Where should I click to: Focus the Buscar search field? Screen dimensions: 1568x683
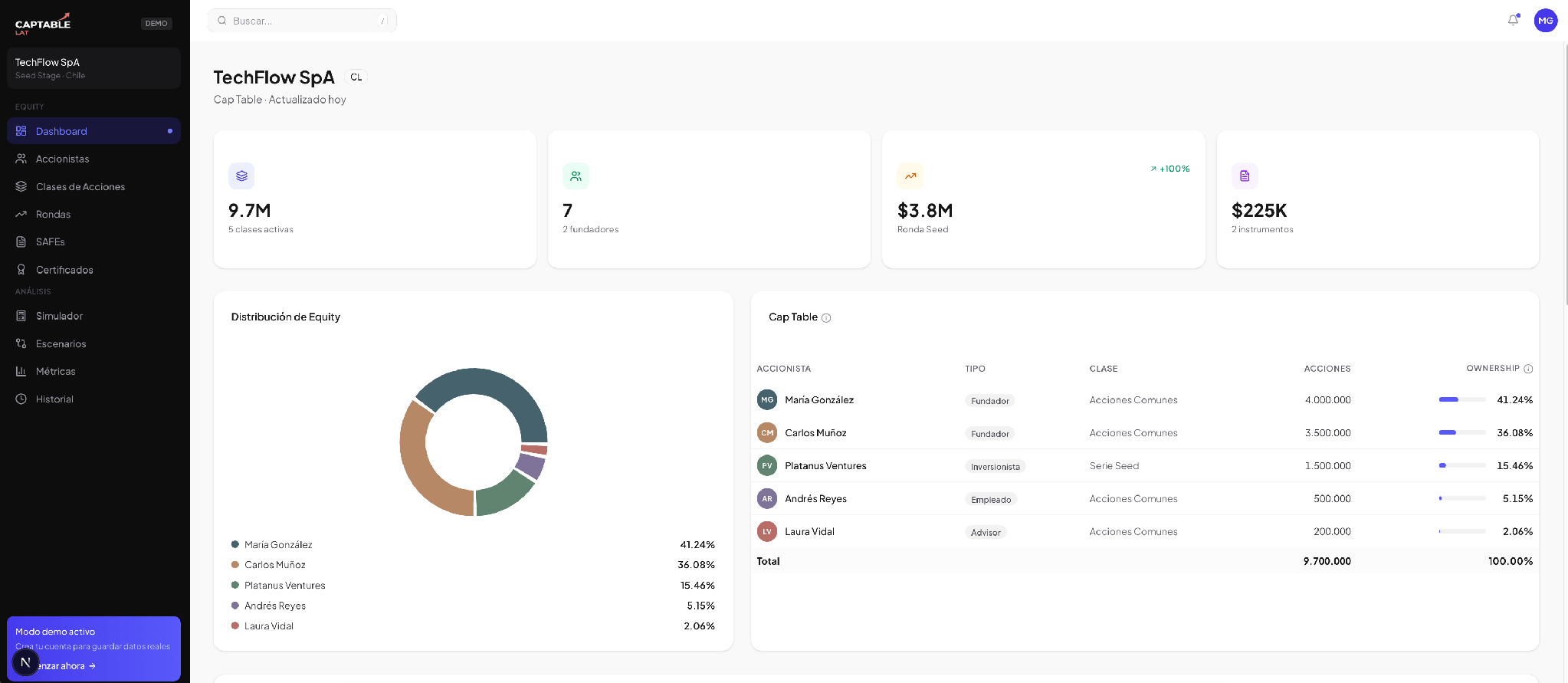coord(302,21)
